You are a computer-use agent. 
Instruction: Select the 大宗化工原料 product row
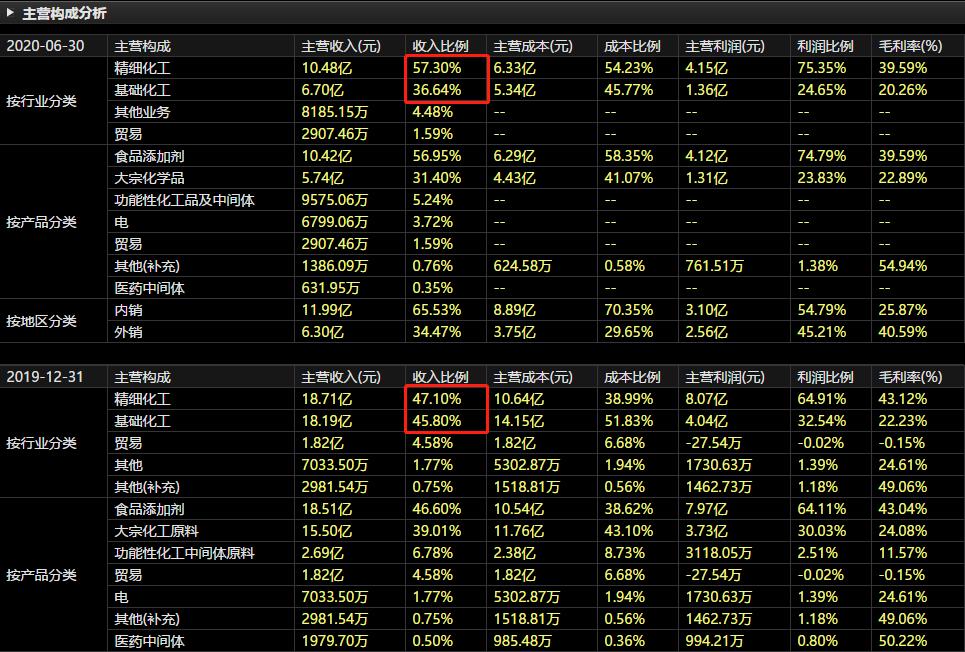click(535, 531)
